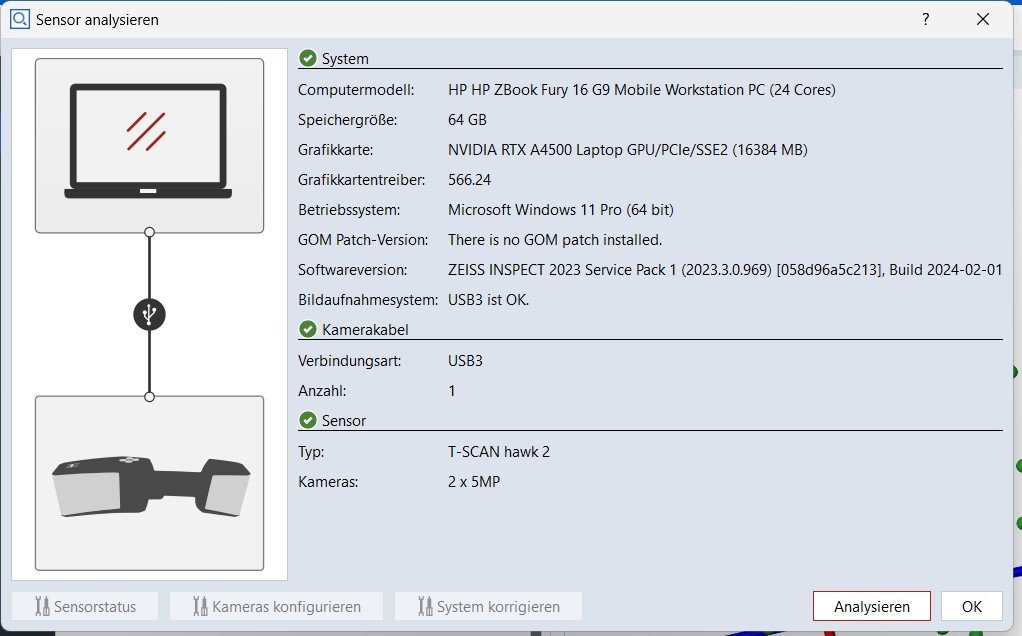Select the Anzahl value 1

(452, 391)
